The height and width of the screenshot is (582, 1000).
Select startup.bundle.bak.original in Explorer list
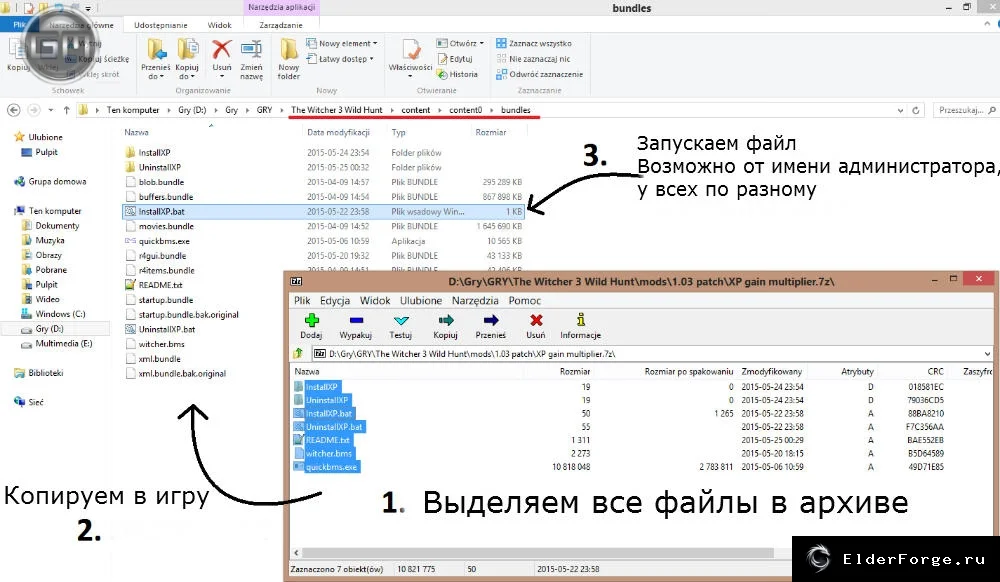coord(188,314)
